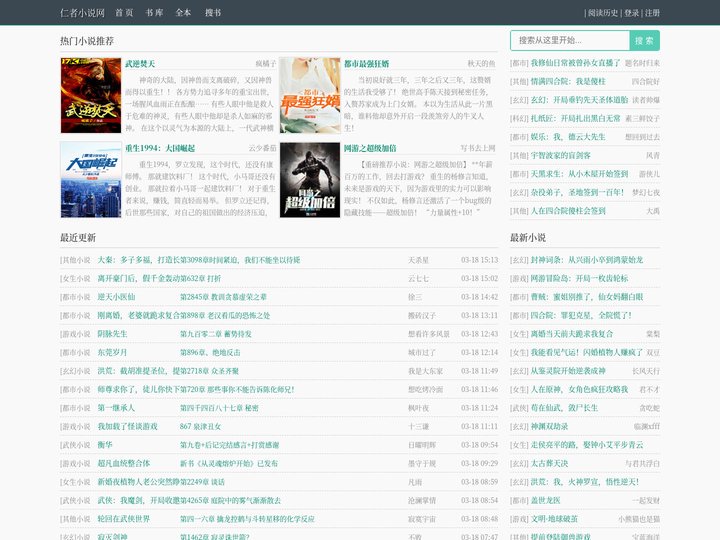Open chapter 第九百零二章 蓄势待发
The width and height of the screenshot is (720, 540).
[x=216, y=334]
